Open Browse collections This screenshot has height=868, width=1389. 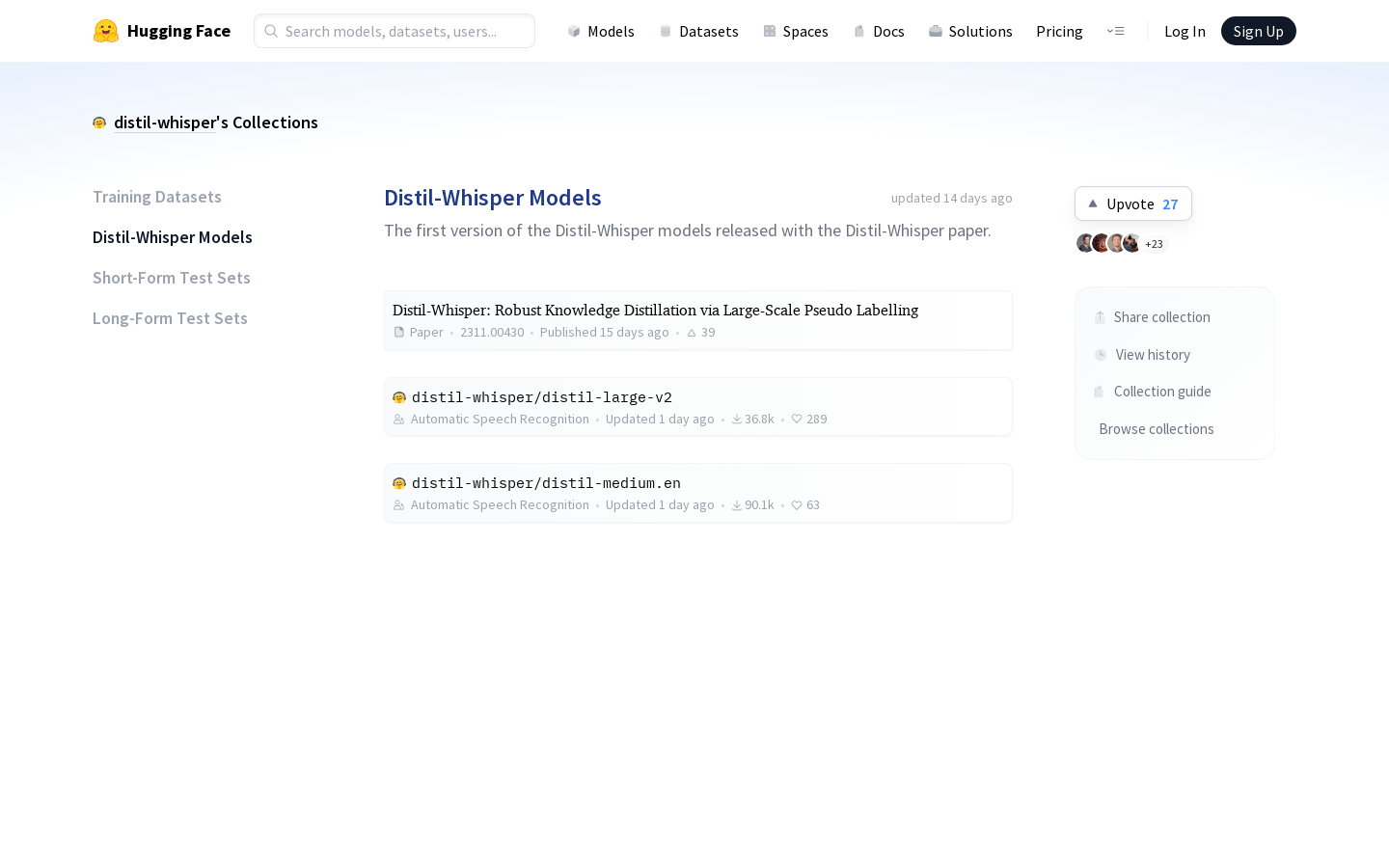coord(1157,429)
